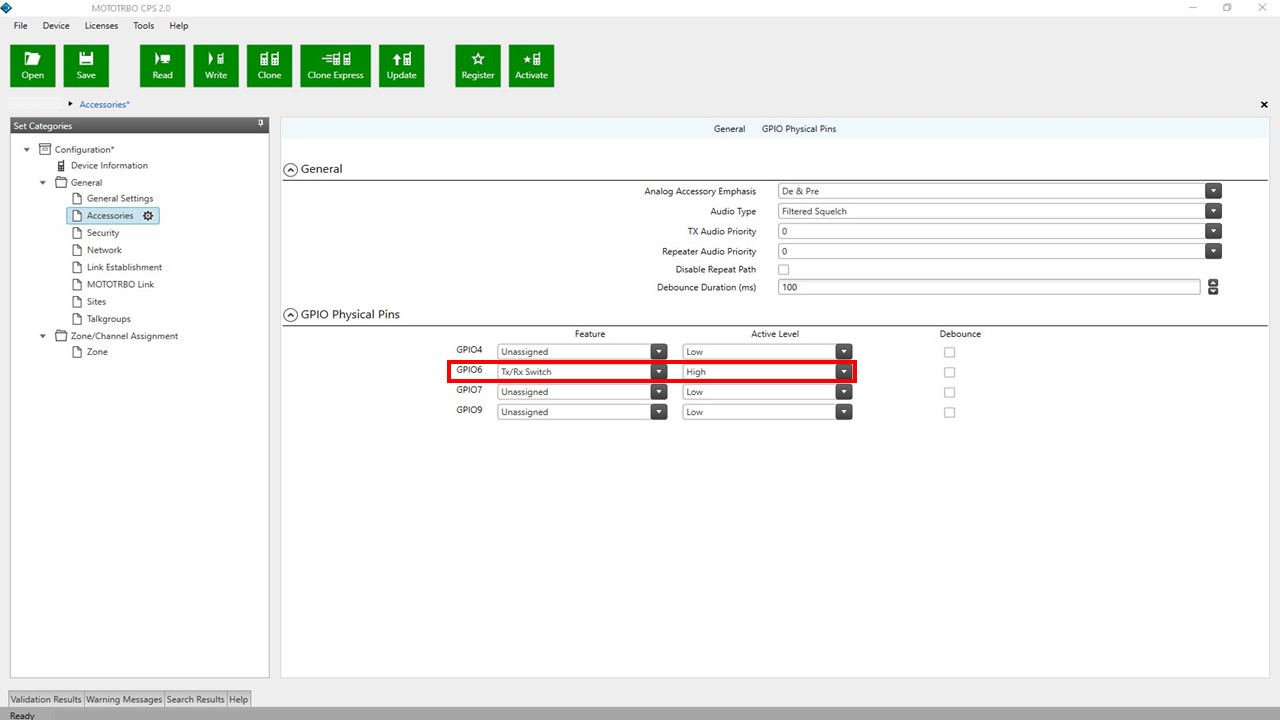Open the GPIO7 Feature dropdown

pos(658,391)
